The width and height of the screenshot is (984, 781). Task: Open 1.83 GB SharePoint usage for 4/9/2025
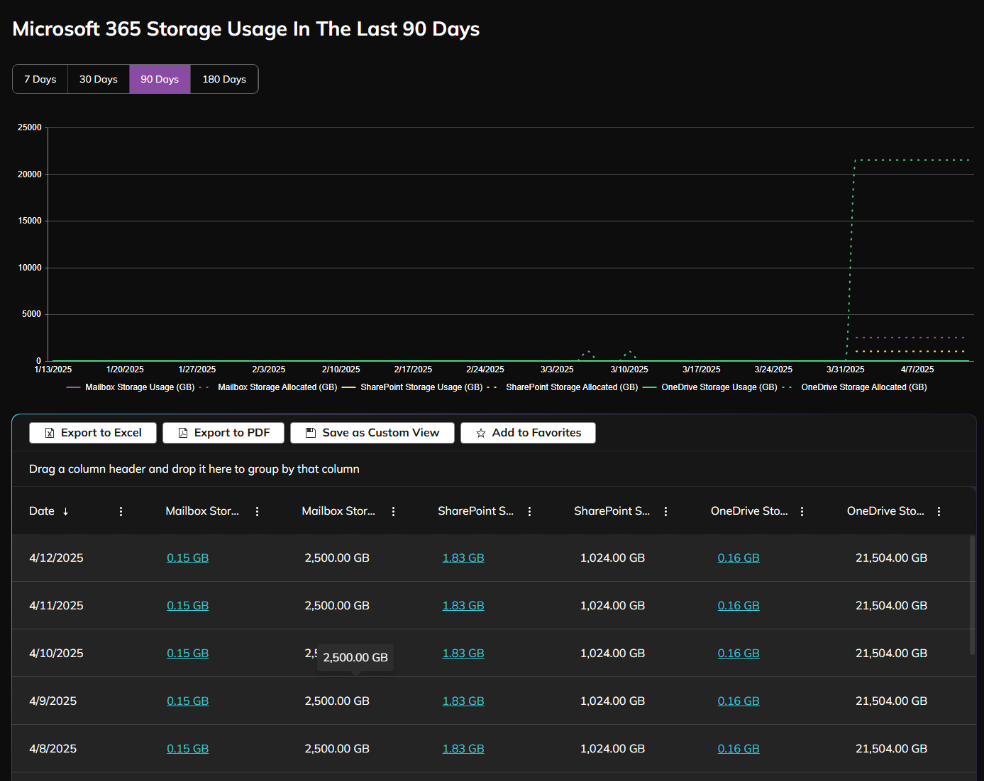[x=463, y=701]
